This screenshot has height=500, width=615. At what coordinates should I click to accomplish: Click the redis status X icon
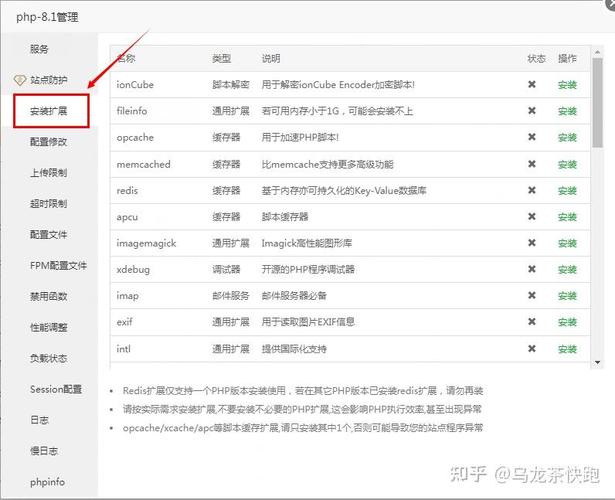tap(532, 190)
